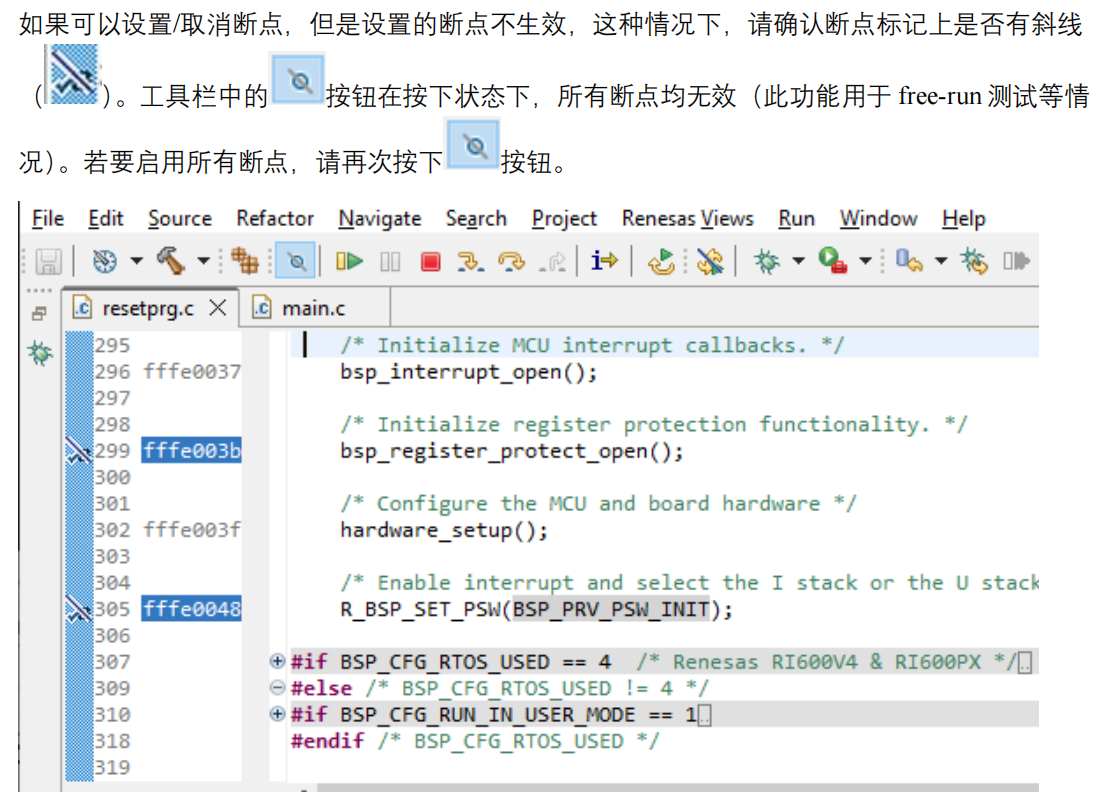Click BSP_PRV_PSW_INIT macro in code

tap(611, 609)
